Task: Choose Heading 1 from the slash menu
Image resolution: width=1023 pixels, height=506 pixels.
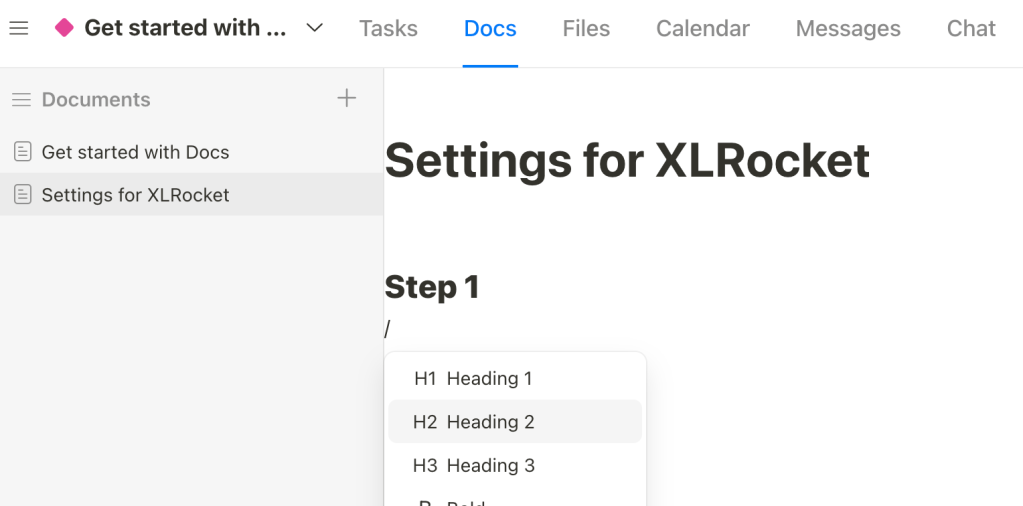Action: tap(489, 379)
